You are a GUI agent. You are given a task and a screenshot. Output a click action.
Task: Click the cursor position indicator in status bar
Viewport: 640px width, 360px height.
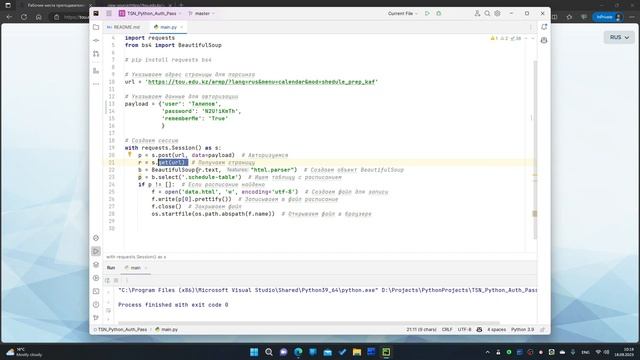[421, 329]
